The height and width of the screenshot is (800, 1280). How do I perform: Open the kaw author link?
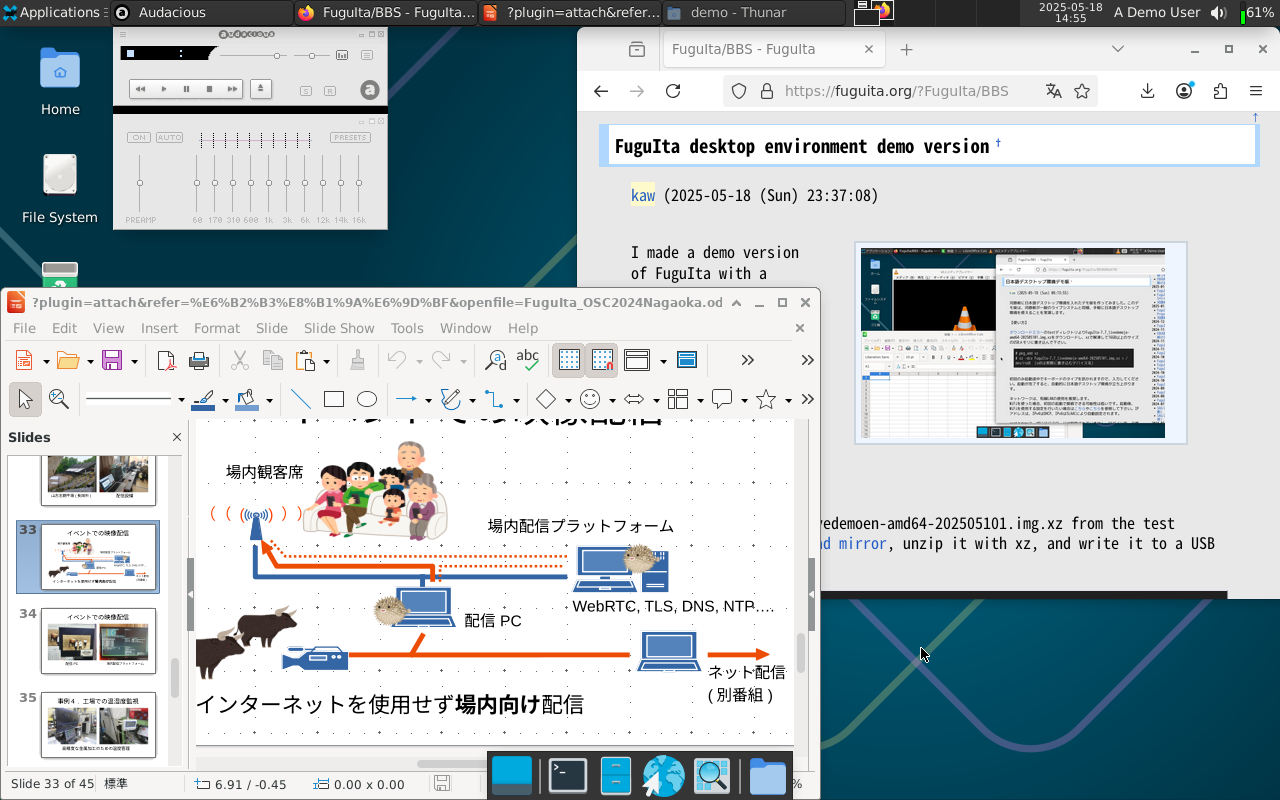pos(643,196)
